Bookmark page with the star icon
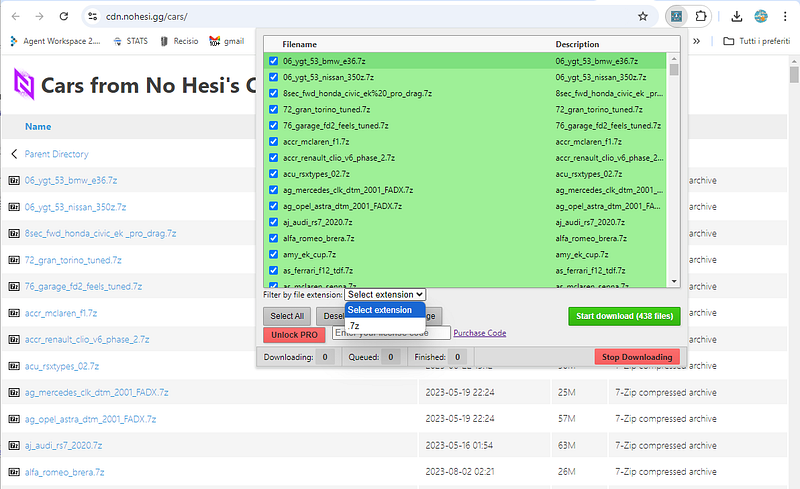Viewport: 800px width, 489px height. click(643, 16)
